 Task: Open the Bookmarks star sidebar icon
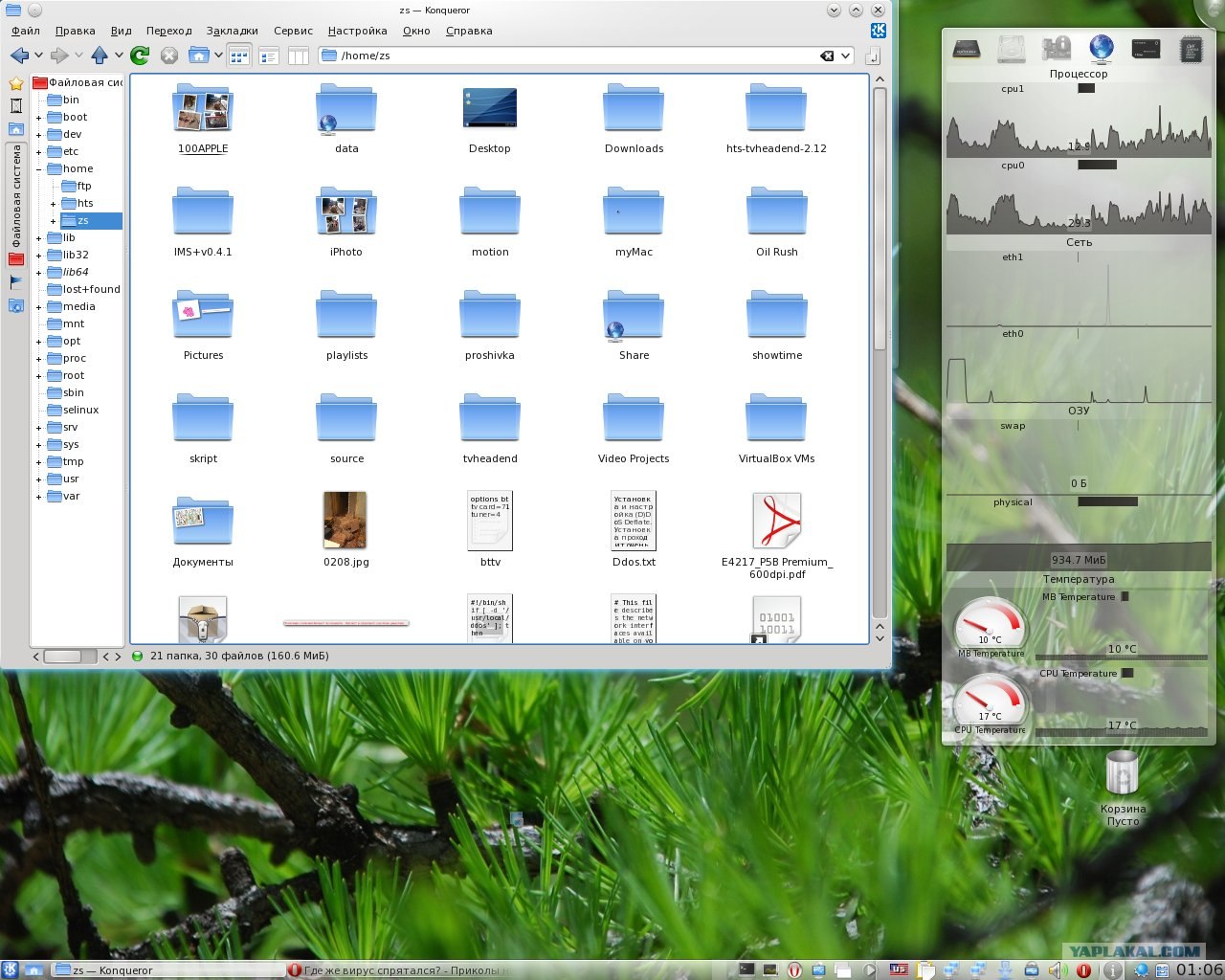click(x=16, y=83)
